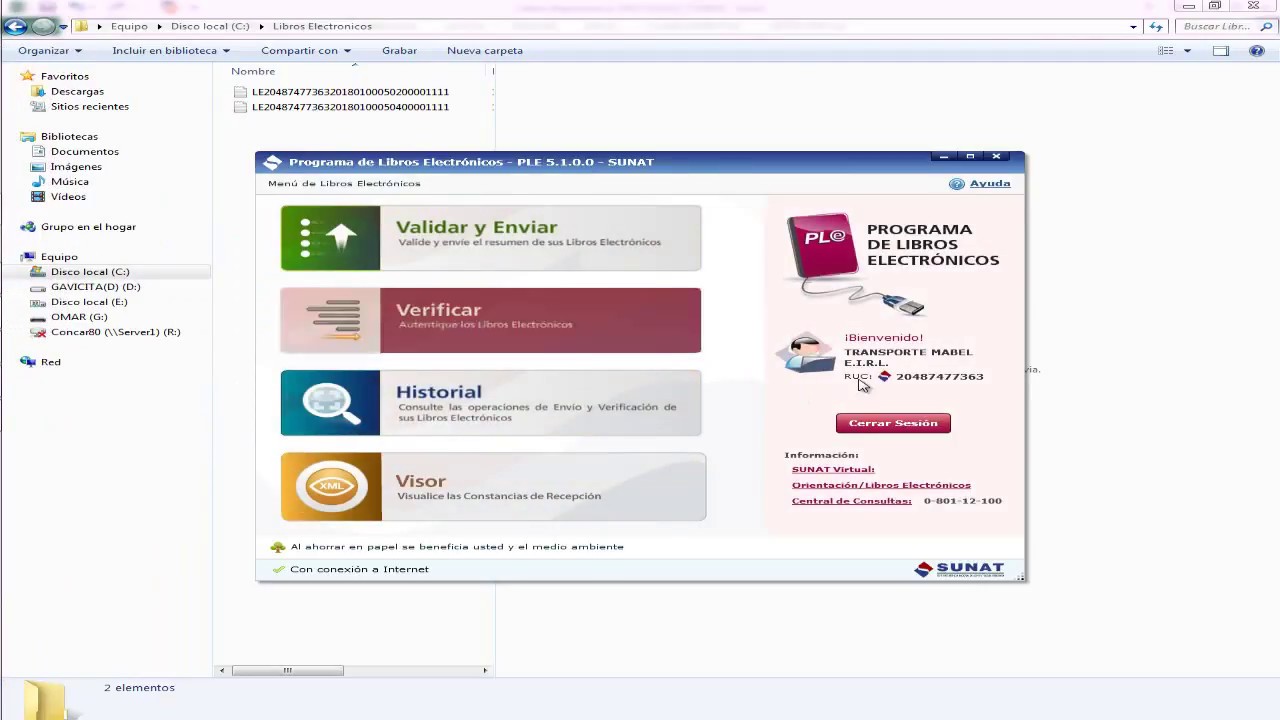The height and width of the screenshot is (720, 1280).
Task: Select the file ending in 50400001111
Action: click(350, 106)
